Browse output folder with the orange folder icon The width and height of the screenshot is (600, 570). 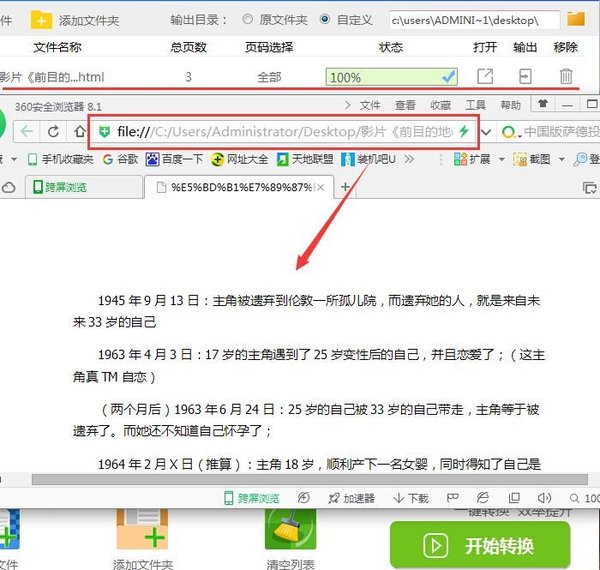(576, 19)
